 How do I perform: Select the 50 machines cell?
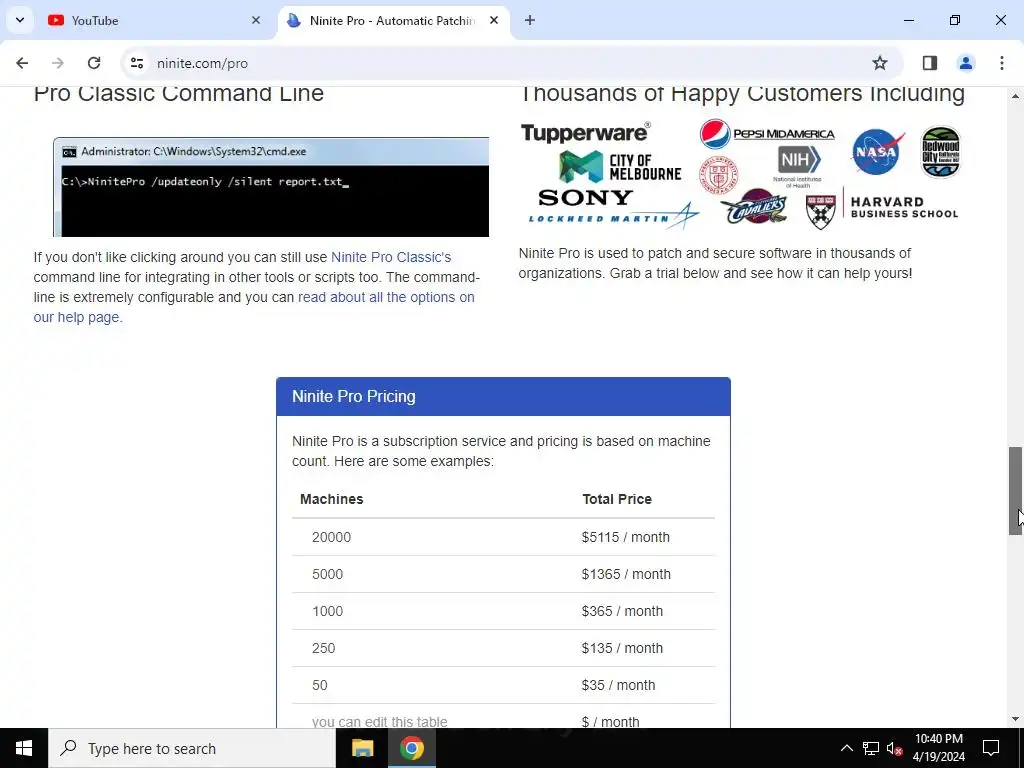(319, 685)
